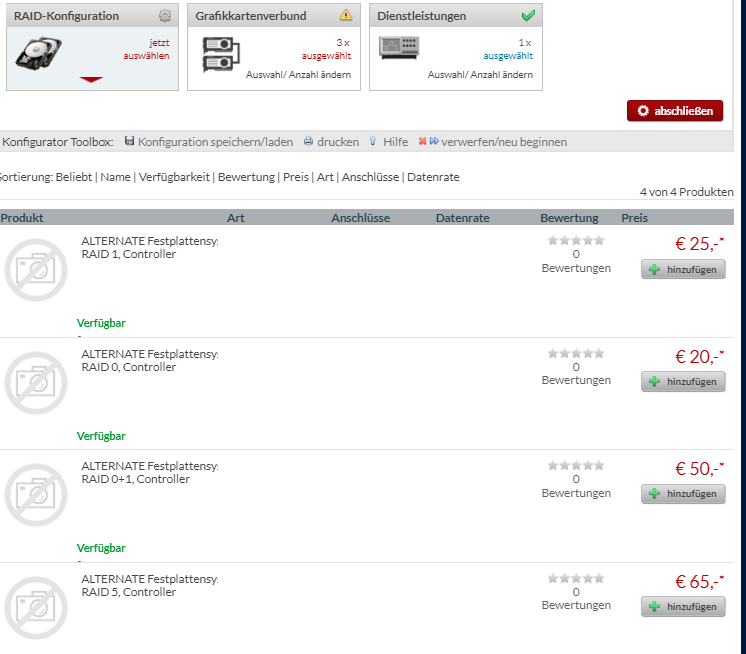The image size is (746, 654).
Task: Open product 'RAID 5, Controller'
Action: [149, 586]
